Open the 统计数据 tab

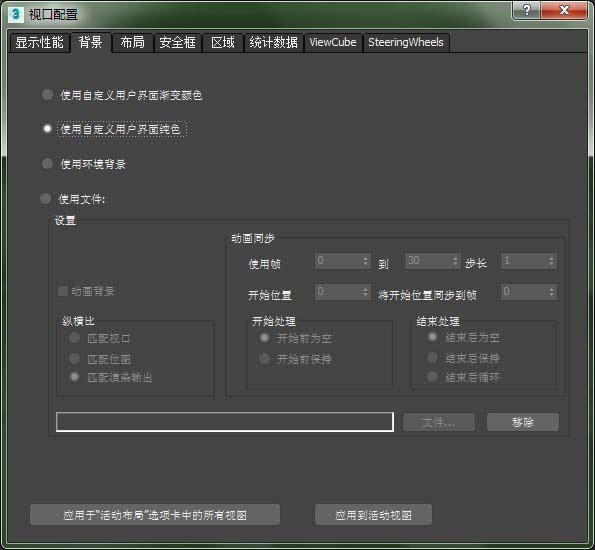(x=274, y=43)
